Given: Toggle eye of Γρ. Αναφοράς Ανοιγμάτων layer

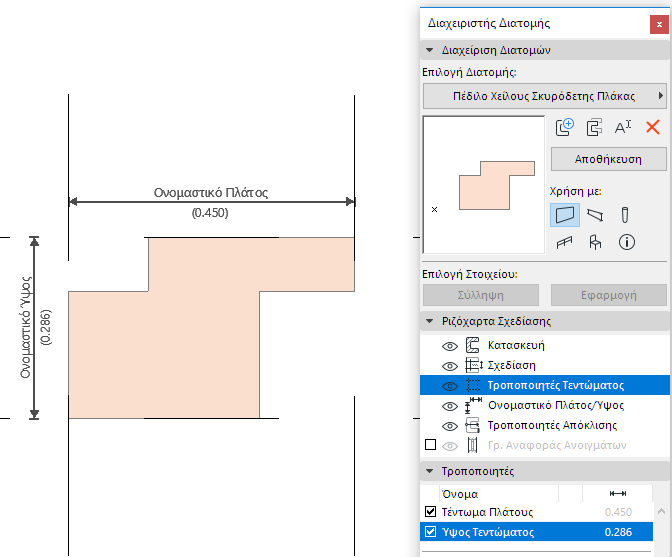Looking at the screenshot, I should pyautogui.click(x=450, y=446).
